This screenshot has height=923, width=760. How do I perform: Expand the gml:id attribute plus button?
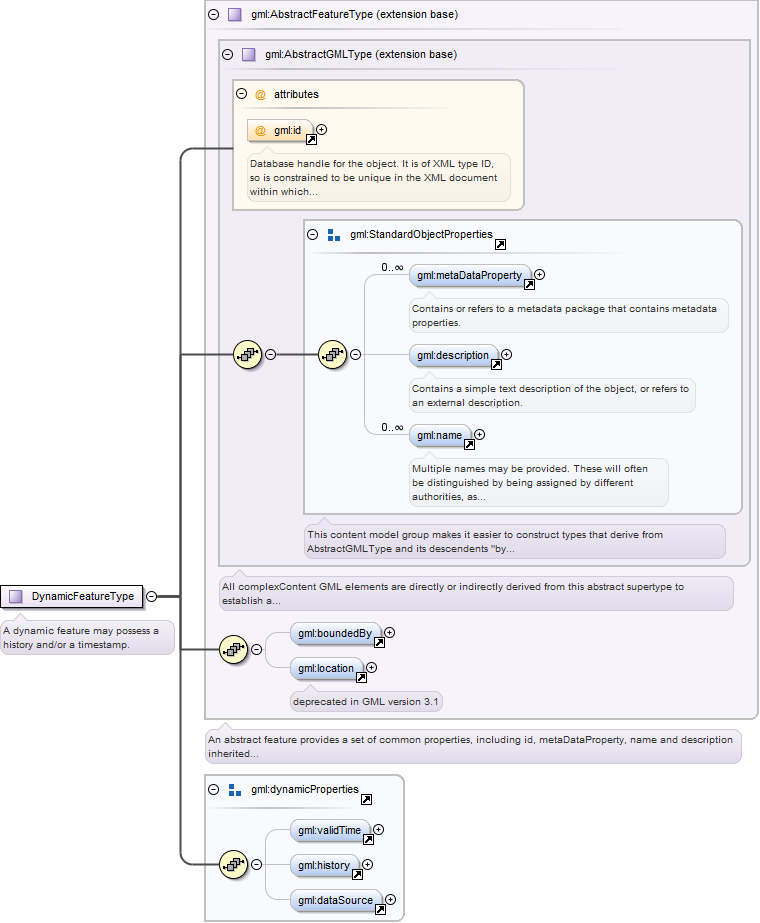321,130
